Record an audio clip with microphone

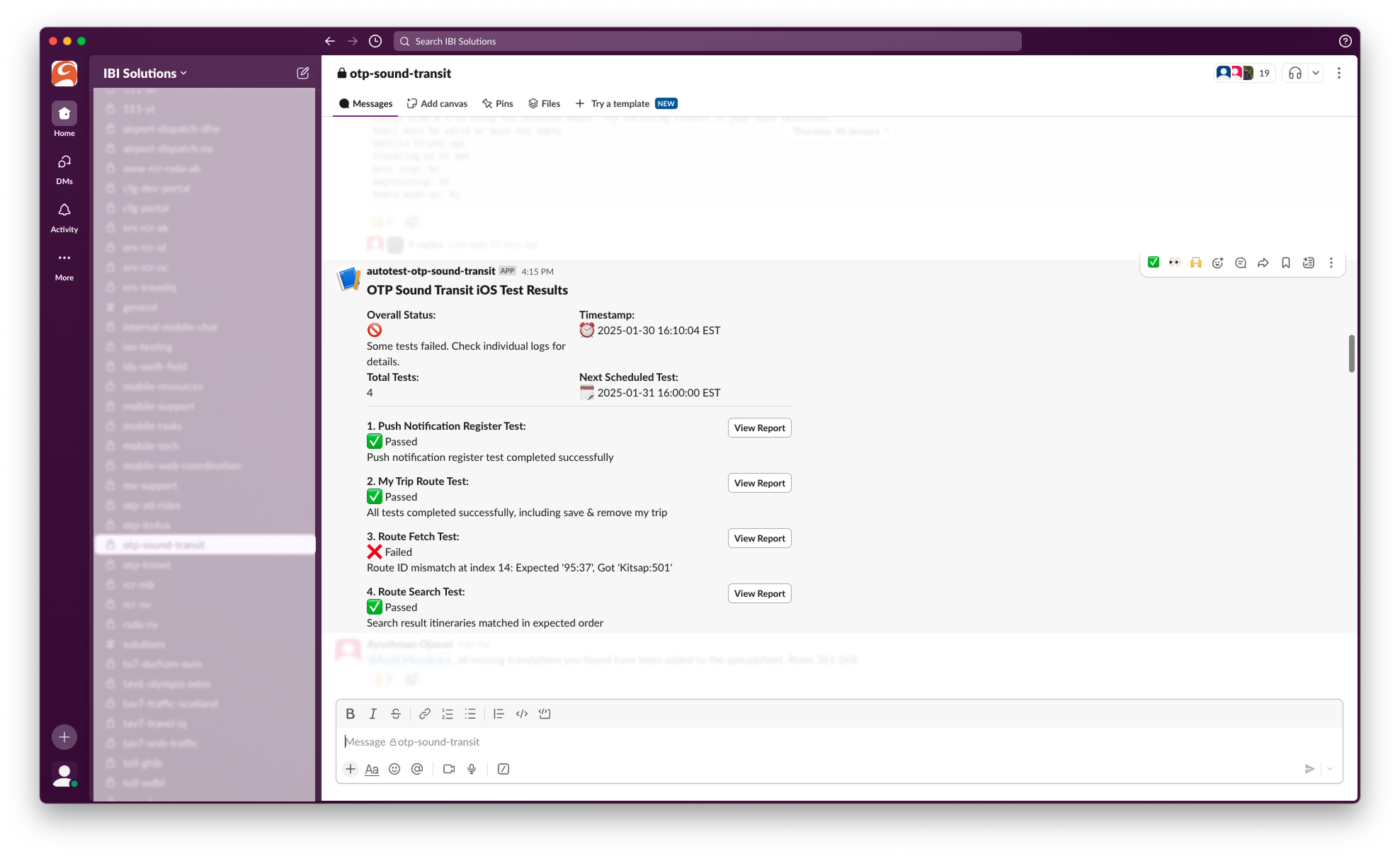click(x=472, y=769)
